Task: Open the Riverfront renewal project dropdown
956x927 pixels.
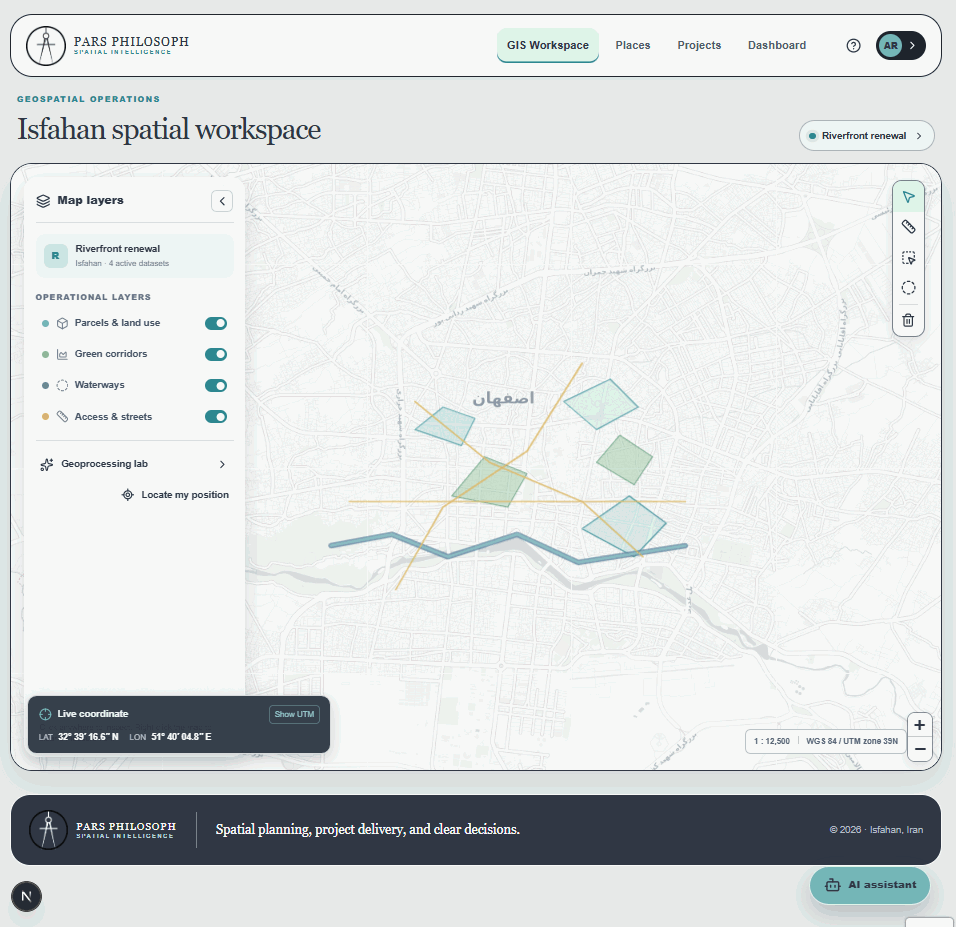Action: click(866, 135)
